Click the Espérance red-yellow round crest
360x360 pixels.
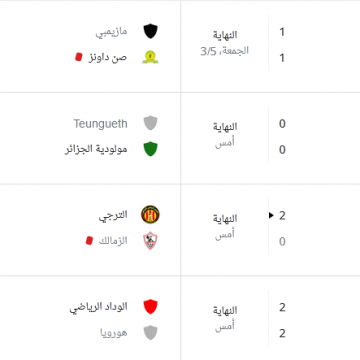pos(150,215)
